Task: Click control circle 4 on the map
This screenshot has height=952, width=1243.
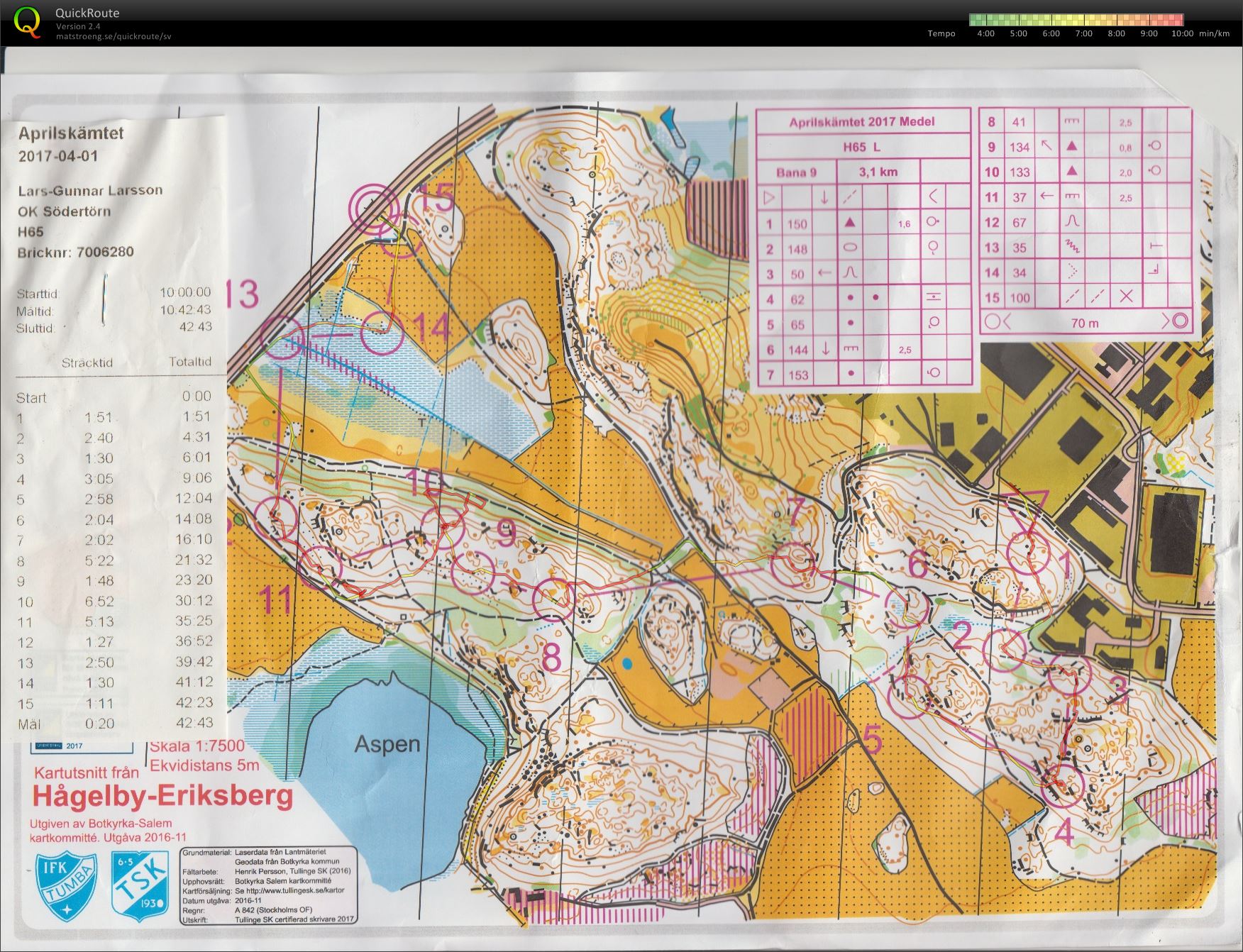Action: pos(1063,786)
